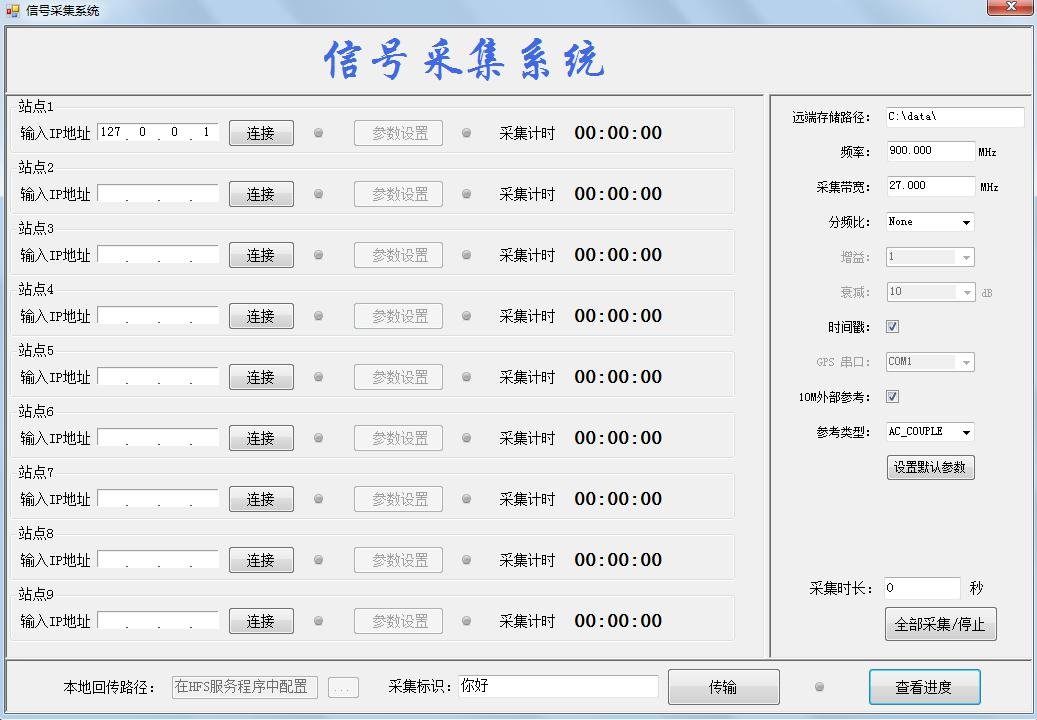
Task: Click the browse (...) button for 本地回传路径
Action: pos(343,687)
